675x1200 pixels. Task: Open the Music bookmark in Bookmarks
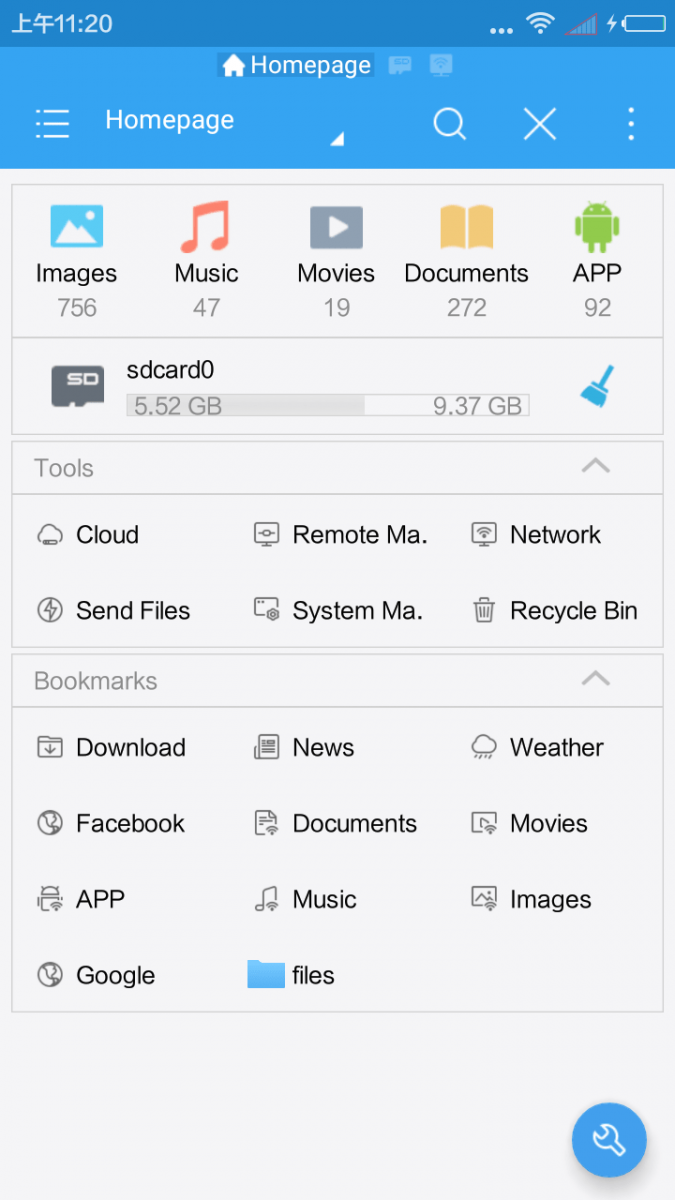point(305,899)
